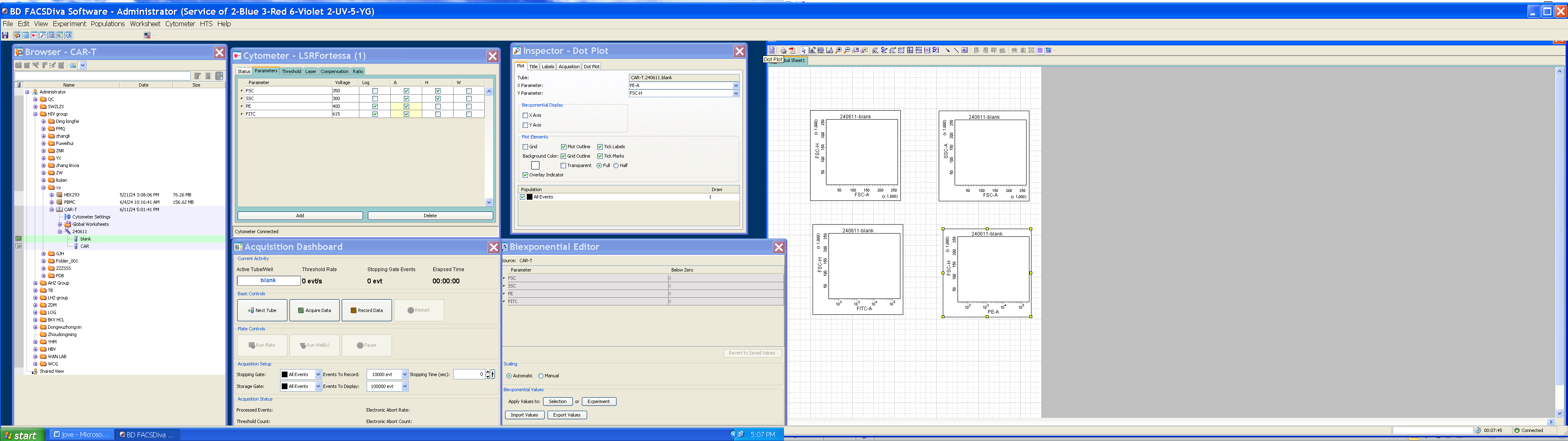
Task: Switch to the Compensation tab
Action: (x=334, y=71)
